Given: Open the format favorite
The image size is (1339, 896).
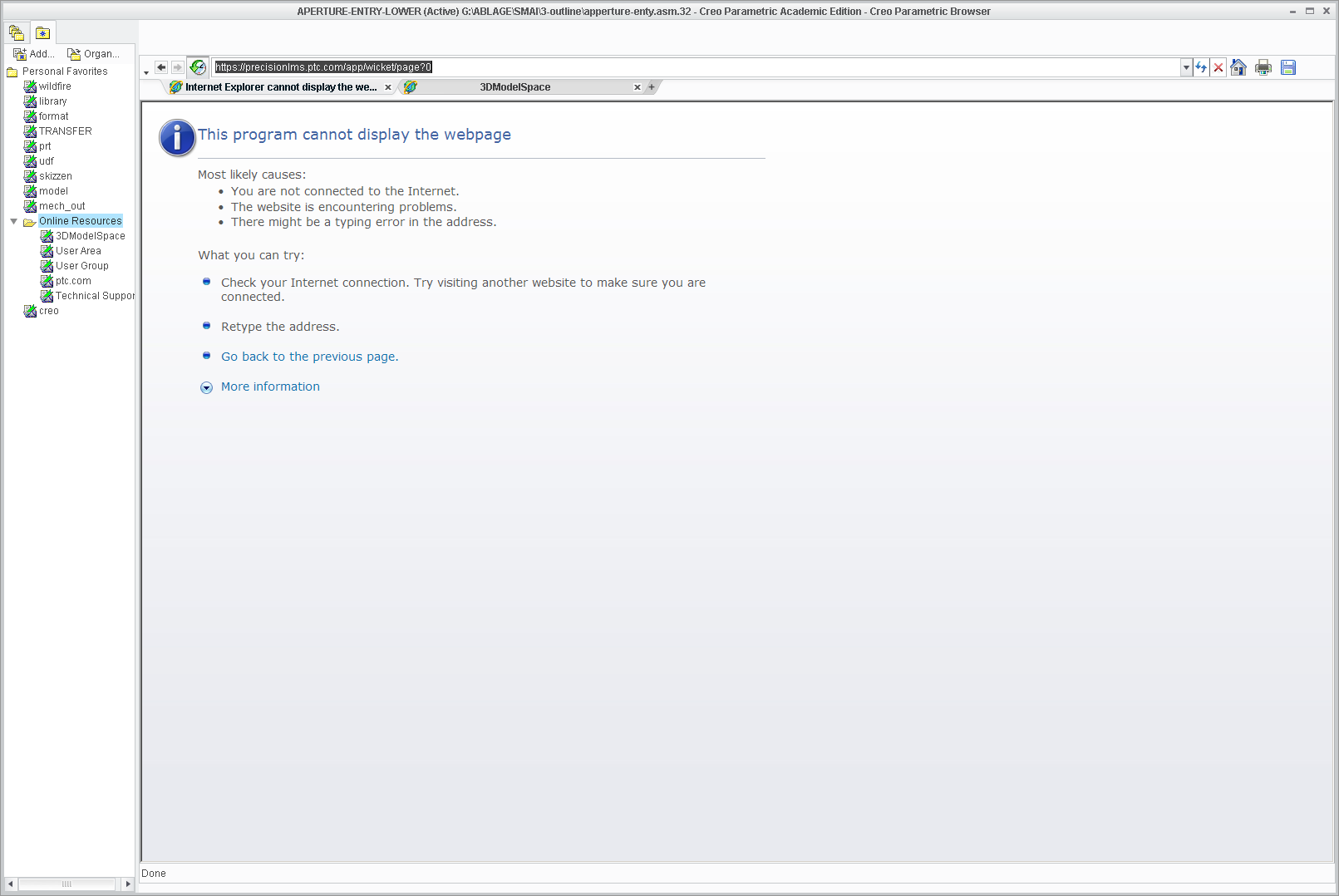Looking at the screenshot, I should click(x=53, y=116).
